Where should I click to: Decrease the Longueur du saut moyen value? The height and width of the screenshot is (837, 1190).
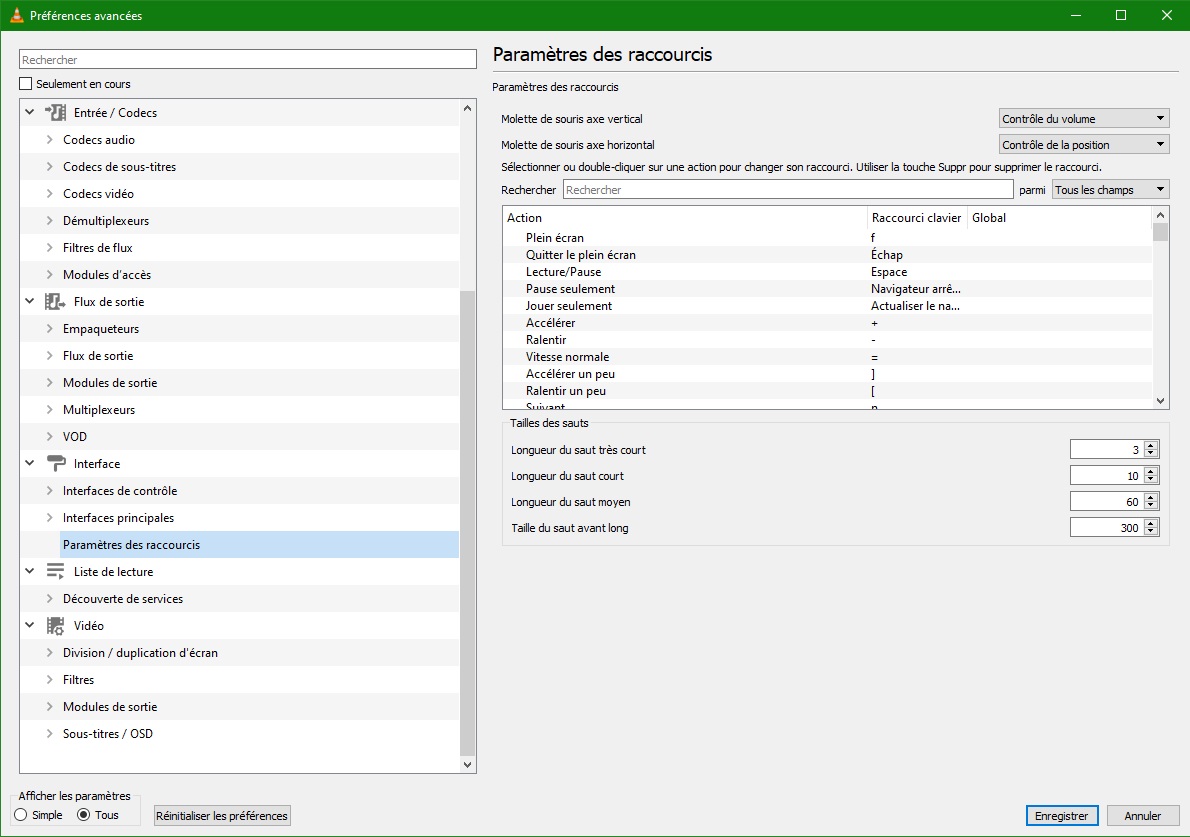(x=1151, y=505)
